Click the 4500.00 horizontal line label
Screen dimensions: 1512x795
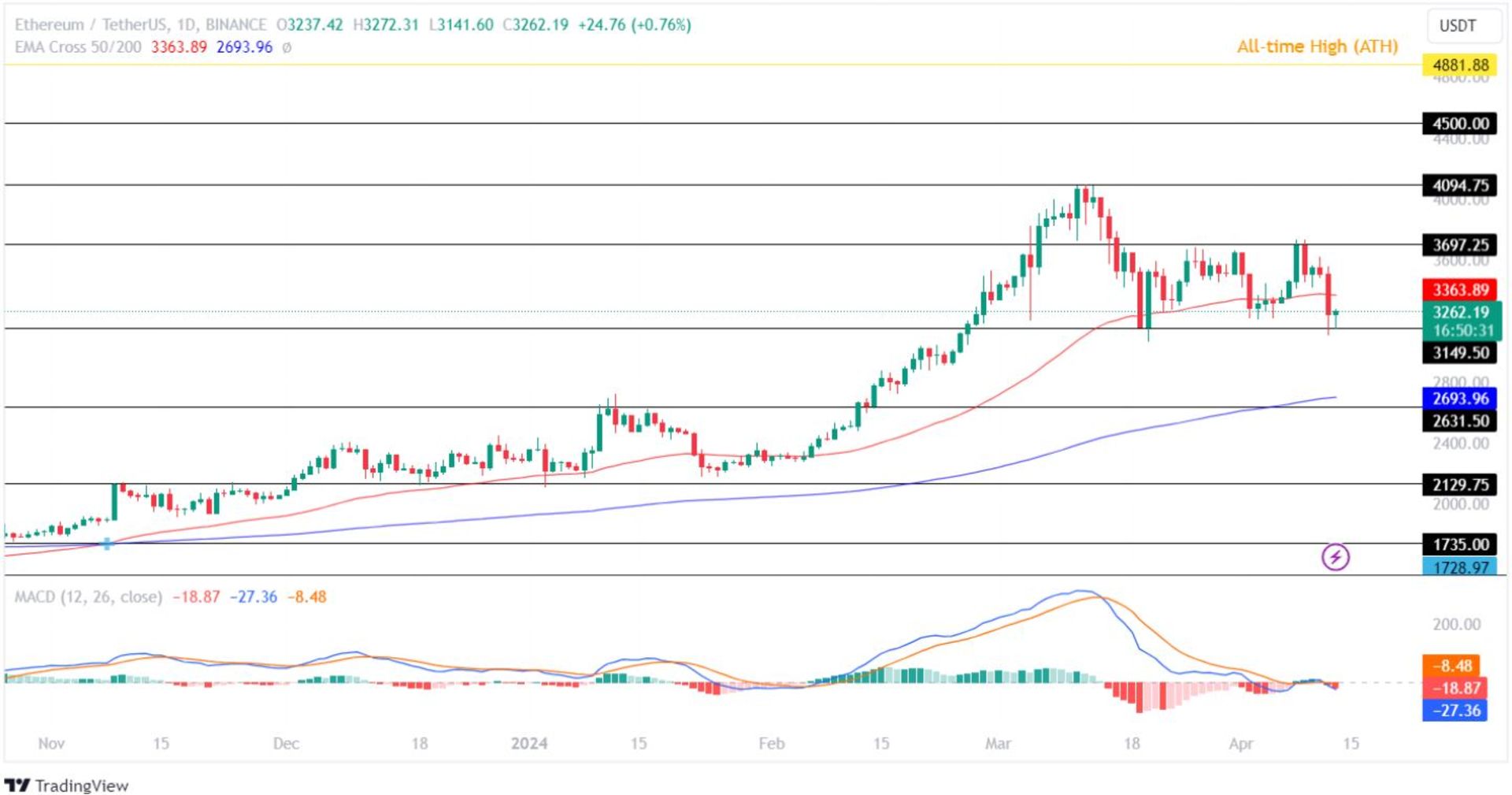click(x=1460, y=124)
